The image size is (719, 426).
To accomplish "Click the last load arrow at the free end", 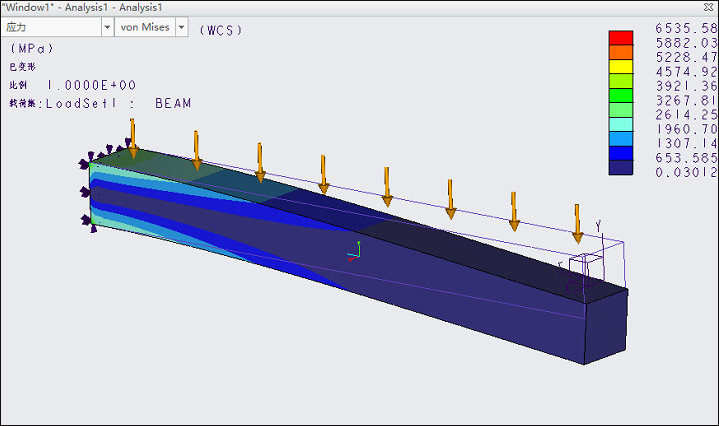I will click(x=578, y=224).
